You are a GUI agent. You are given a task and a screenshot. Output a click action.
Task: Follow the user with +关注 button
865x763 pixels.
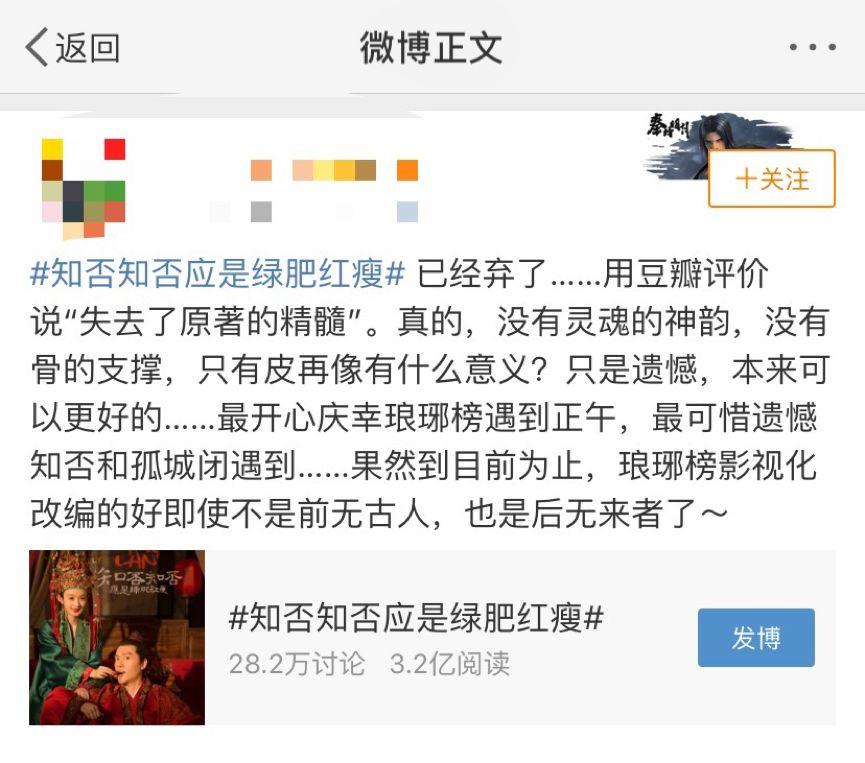tap(771, 179)
